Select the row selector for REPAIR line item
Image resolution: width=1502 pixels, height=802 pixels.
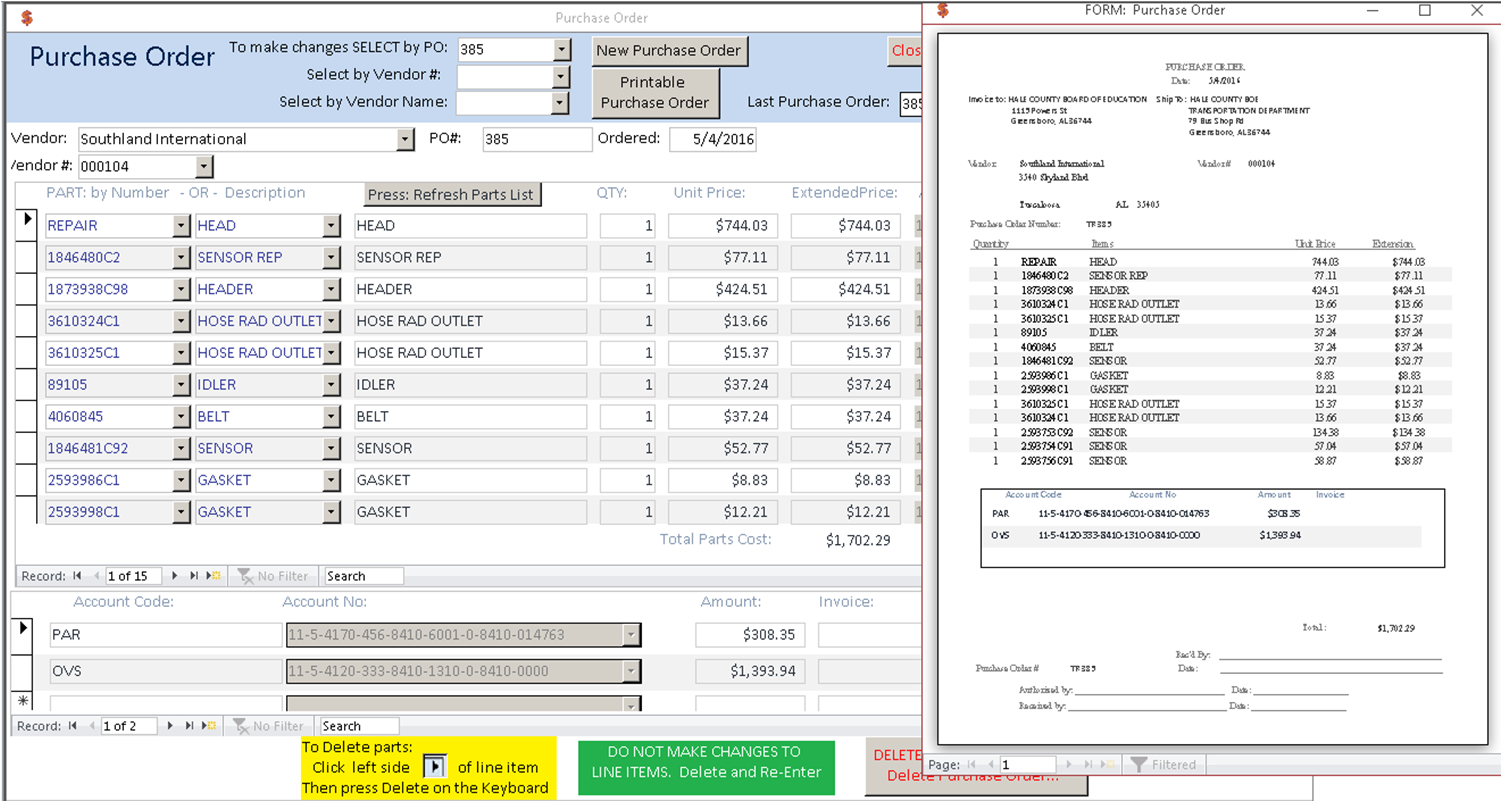click(x=27, y=225)
